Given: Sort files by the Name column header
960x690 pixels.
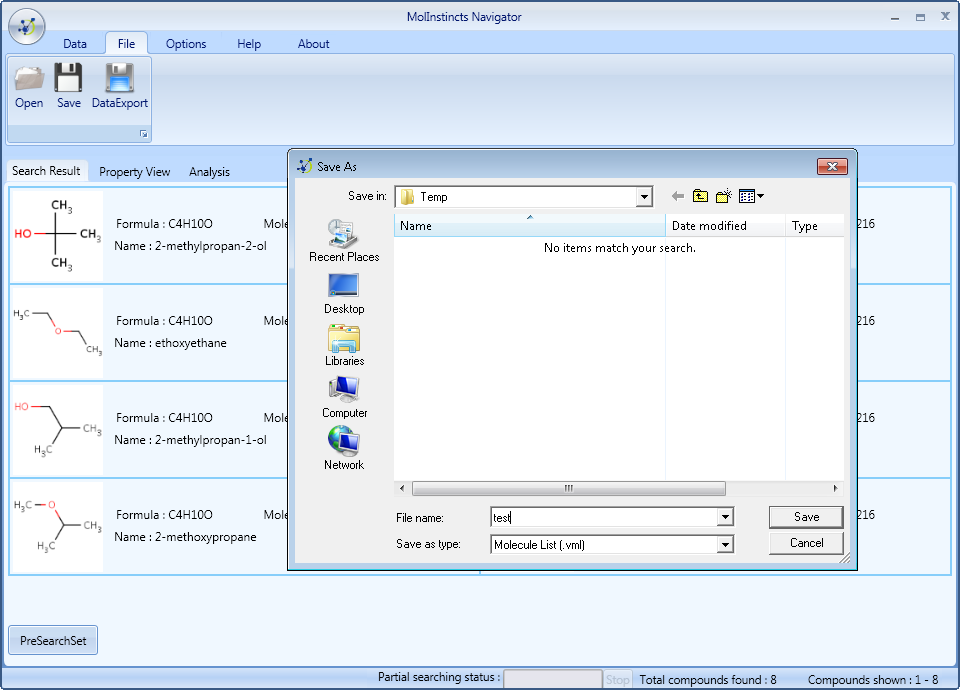Looking at the screenshot, I should tap(530, 225).
